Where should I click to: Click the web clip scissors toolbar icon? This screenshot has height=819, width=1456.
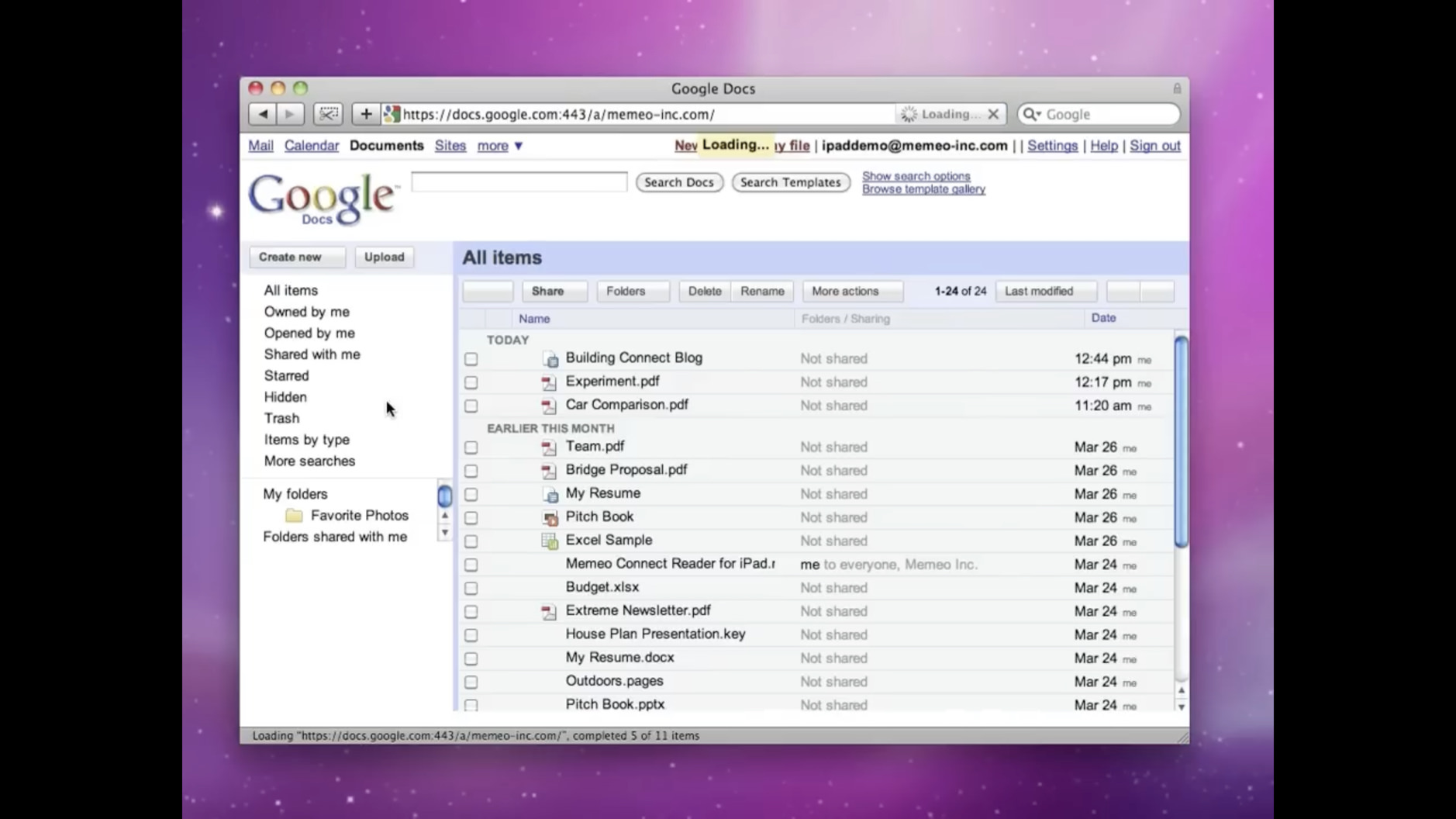328,114
